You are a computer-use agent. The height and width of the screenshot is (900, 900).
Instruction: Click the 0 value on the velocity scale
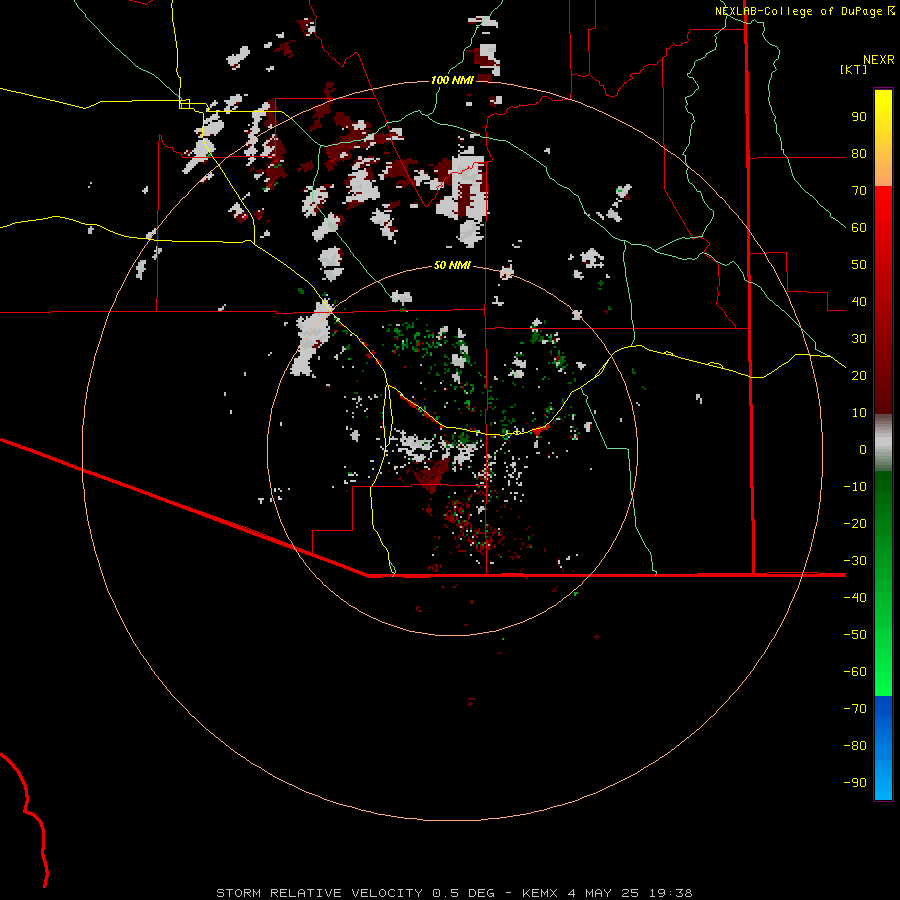863,449
